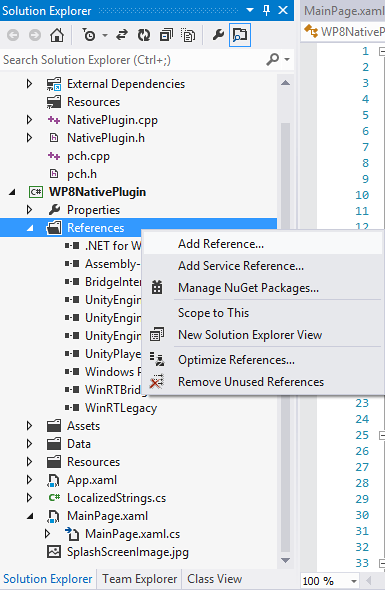Switch to the Team Explorer tab
Image resolution: width=385 pixels, height=590 pixels.
(139, 579)
